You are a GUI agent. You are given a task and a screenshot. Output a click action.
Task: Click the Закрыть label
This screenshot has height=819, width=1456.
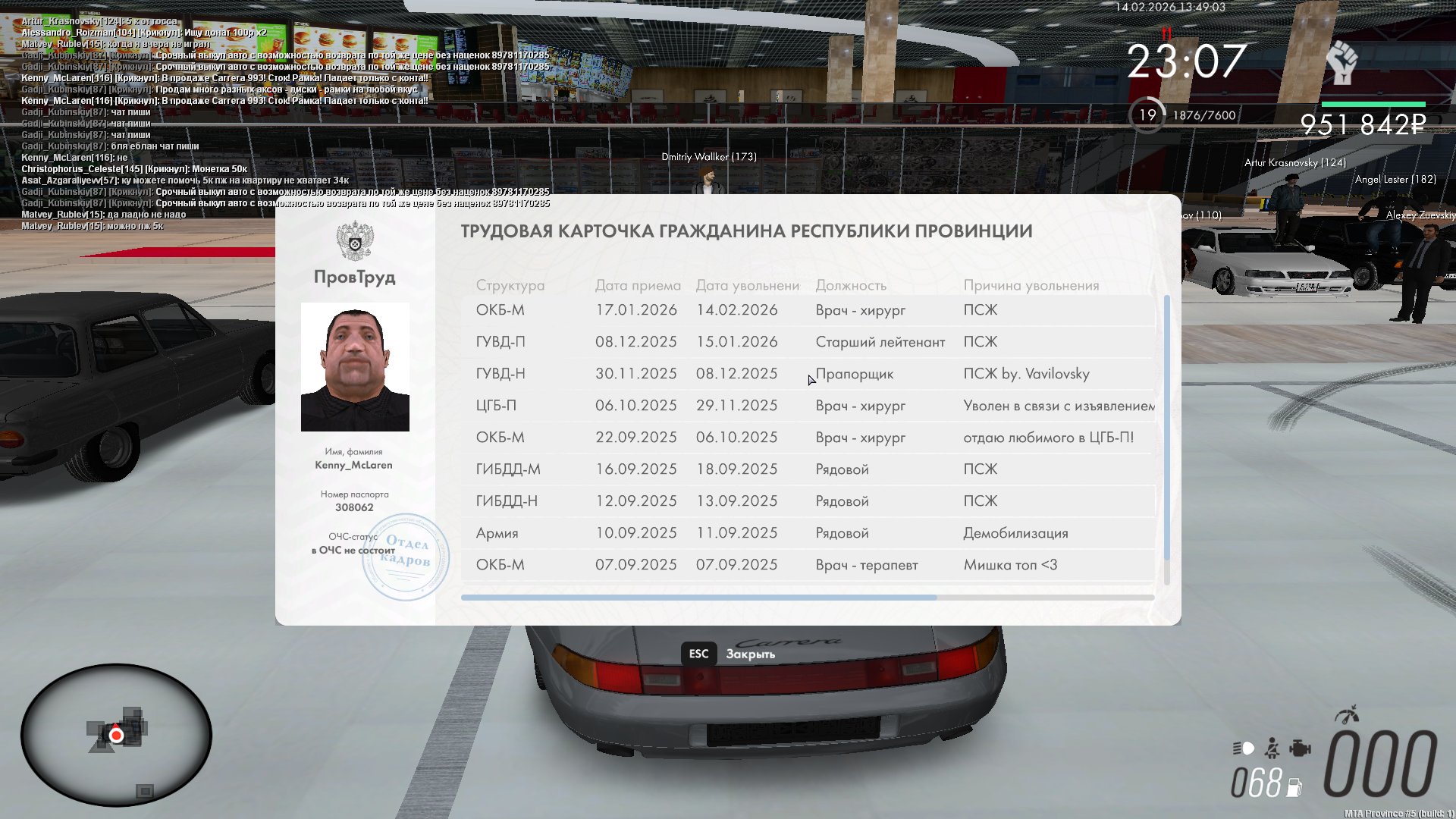(750, 654)
